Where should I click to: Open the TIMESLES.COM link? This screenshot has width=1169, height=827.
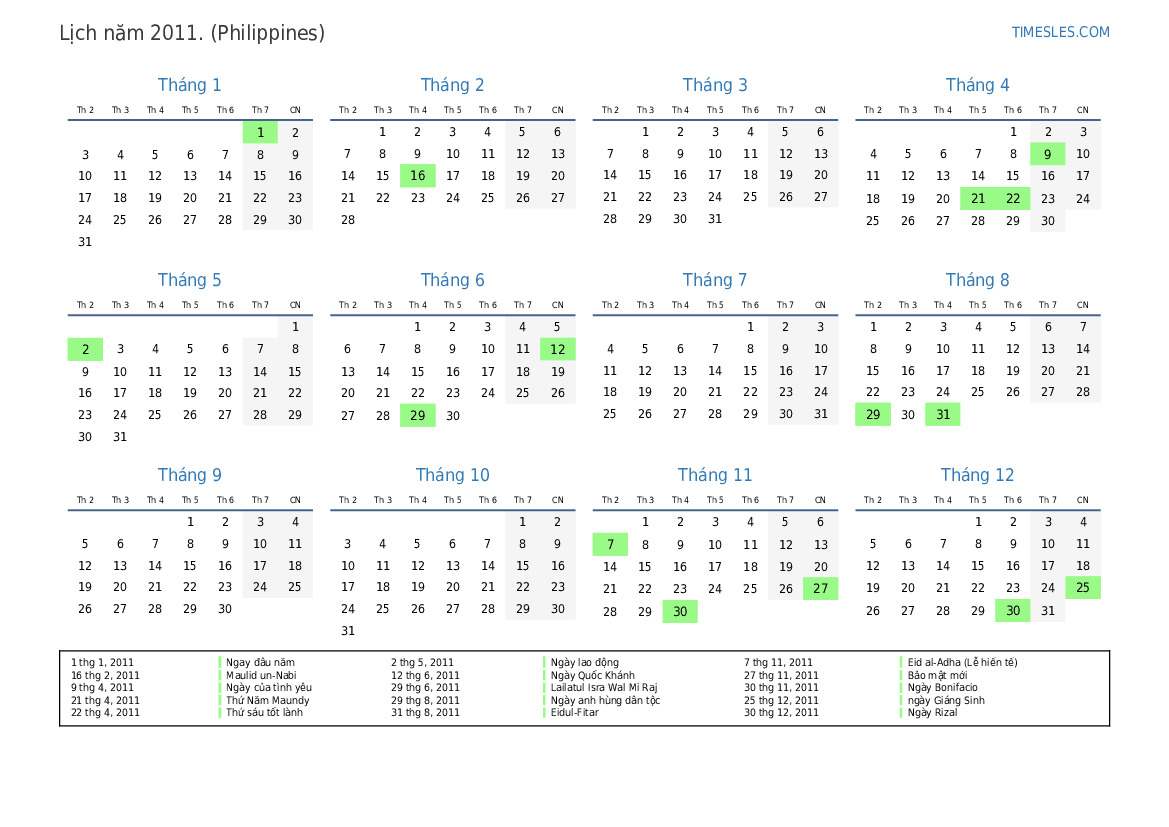pyautogui.click(x=1060, y=32)
